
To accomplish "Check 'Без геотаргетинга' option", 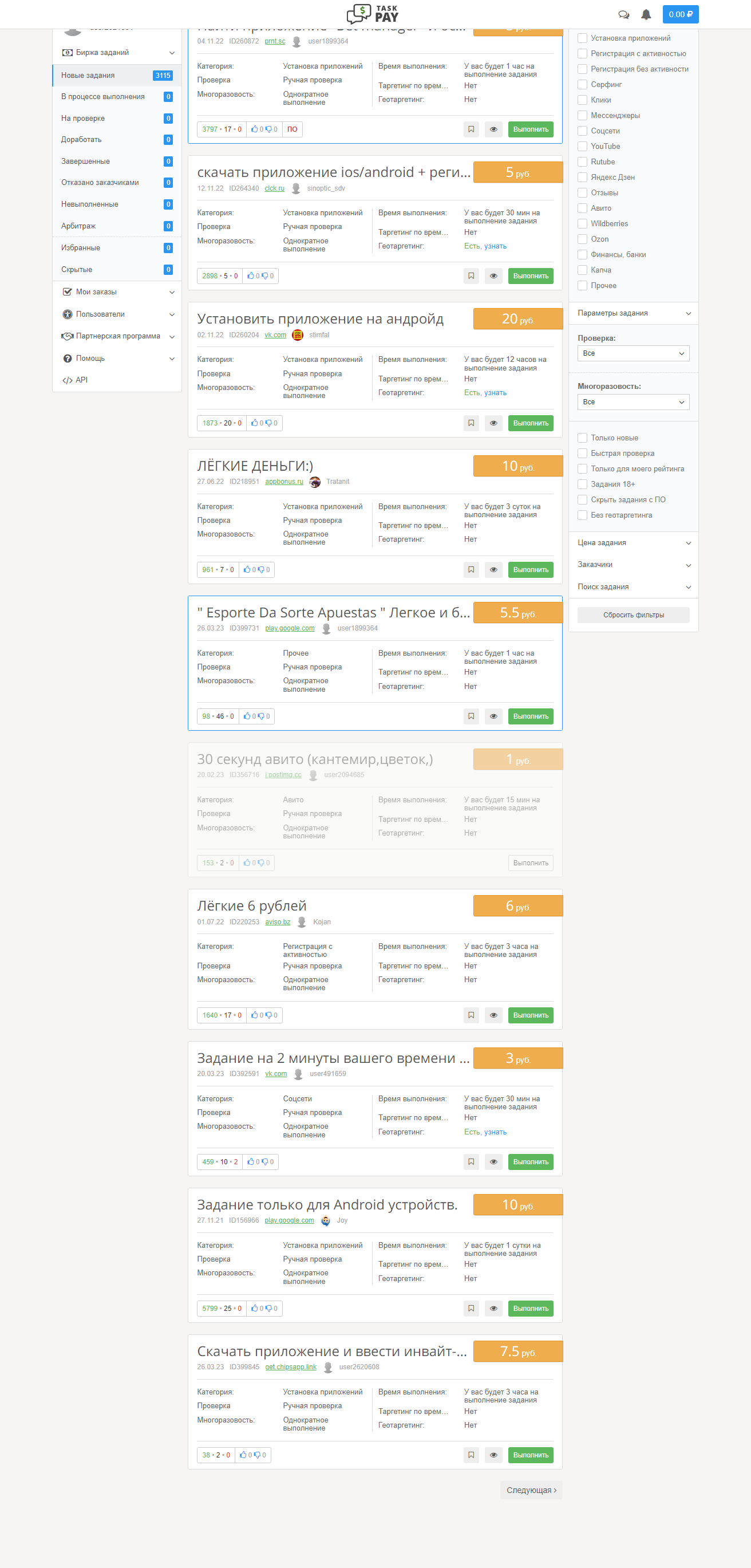I will pos(582,515).
